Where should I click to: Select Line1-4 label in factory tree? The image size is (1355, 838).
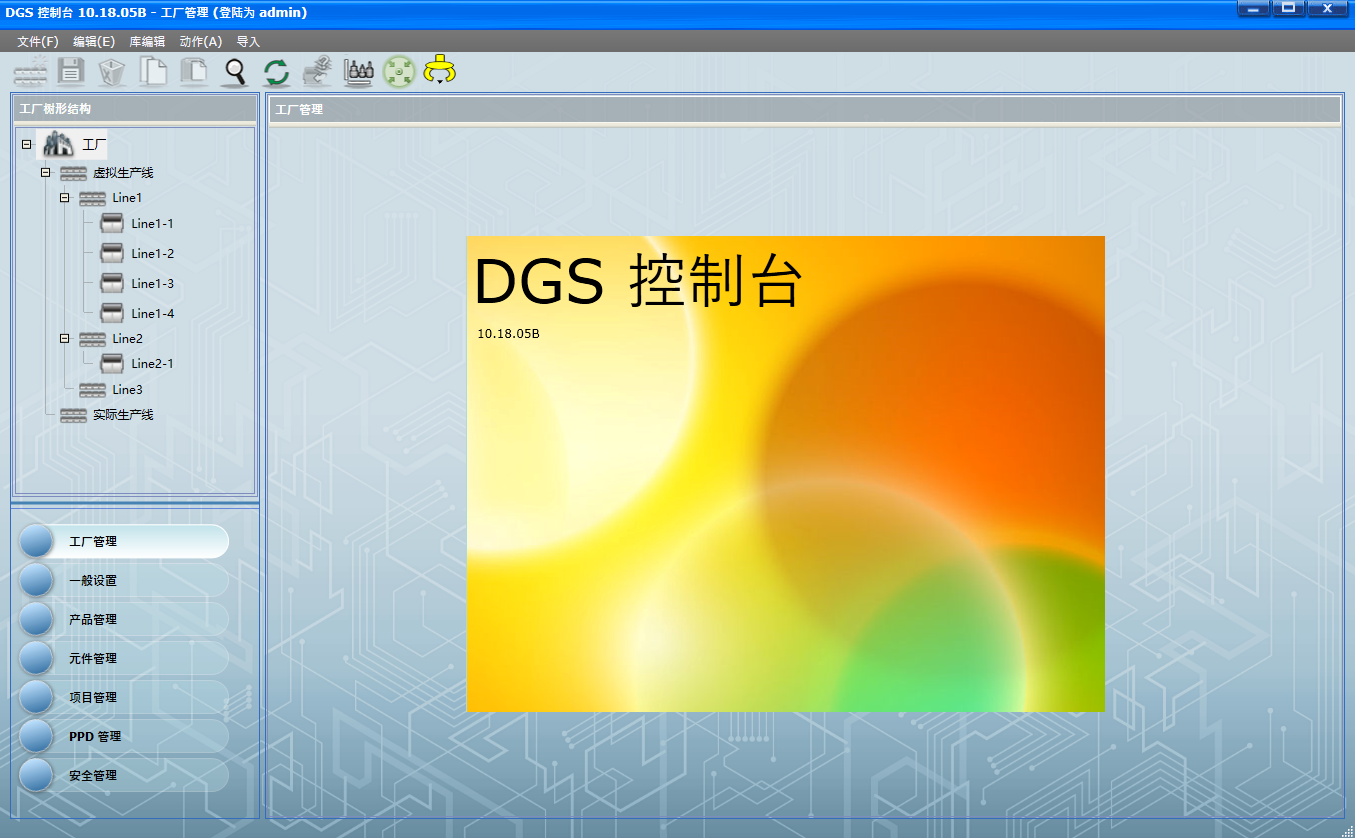[152, 313]
